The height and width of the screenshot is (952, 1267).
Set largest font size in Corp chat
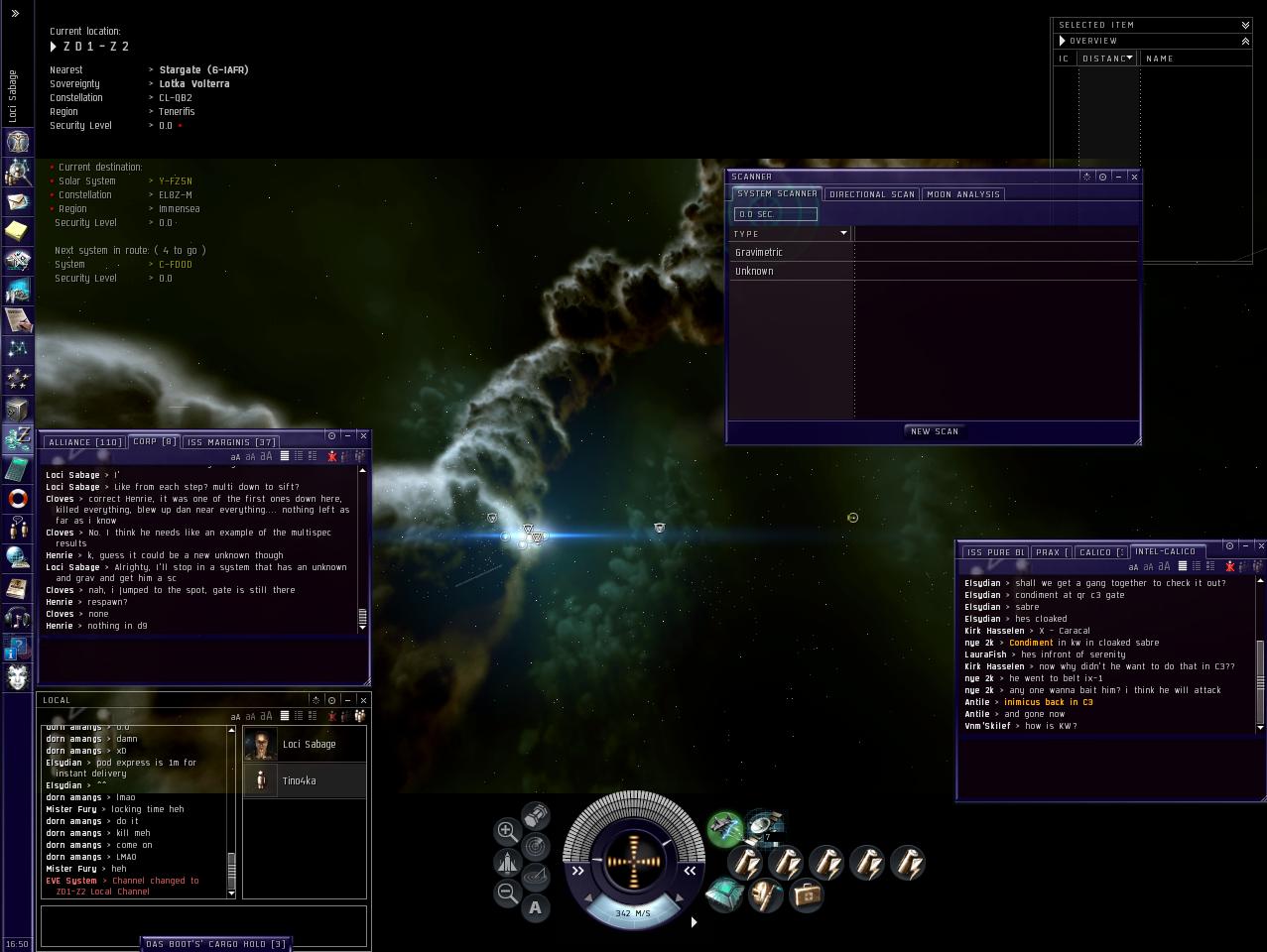pyautogui.click(x=266, y=456)
